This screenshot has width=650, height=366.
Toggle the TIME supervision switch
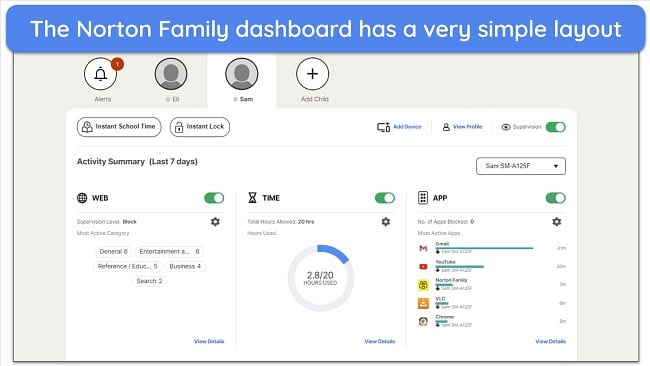(x=385, y=198)
